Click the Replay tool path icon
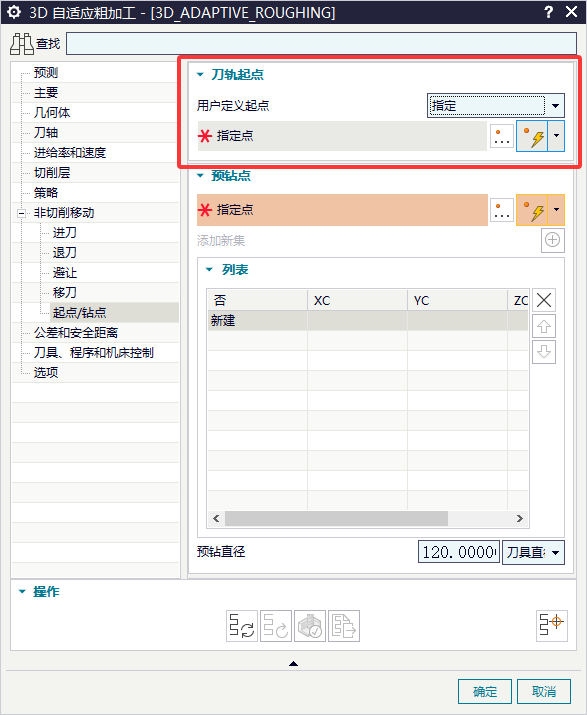Viewport: 587px width, 715px height. pyautogui.click(x=275, y=626)
